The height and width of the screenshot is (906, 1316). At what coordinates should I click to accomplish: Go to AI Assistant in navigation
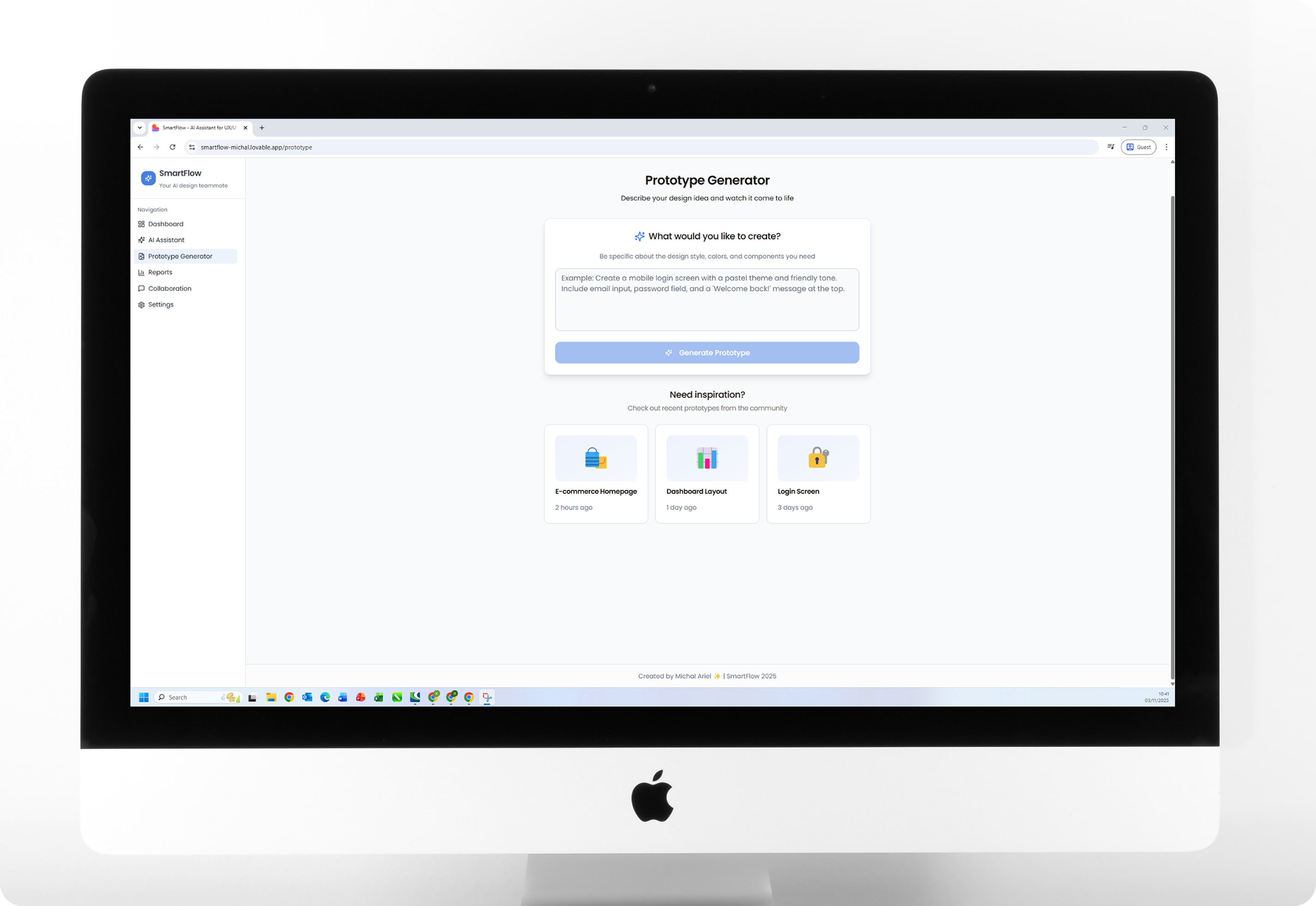[166, 240]
